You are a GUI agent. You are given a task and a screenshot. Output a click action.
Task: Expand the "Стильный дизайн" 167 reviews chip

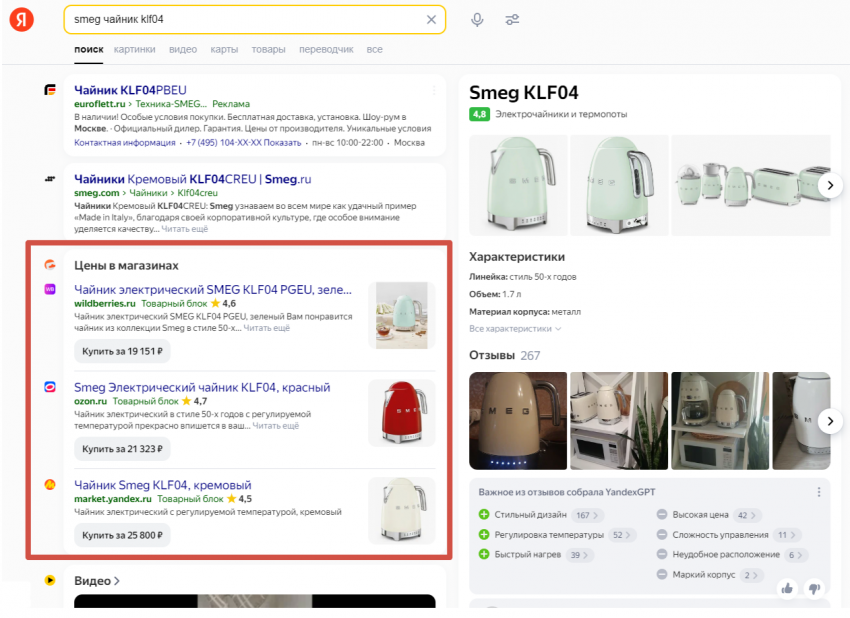click(x=585, y=516)
